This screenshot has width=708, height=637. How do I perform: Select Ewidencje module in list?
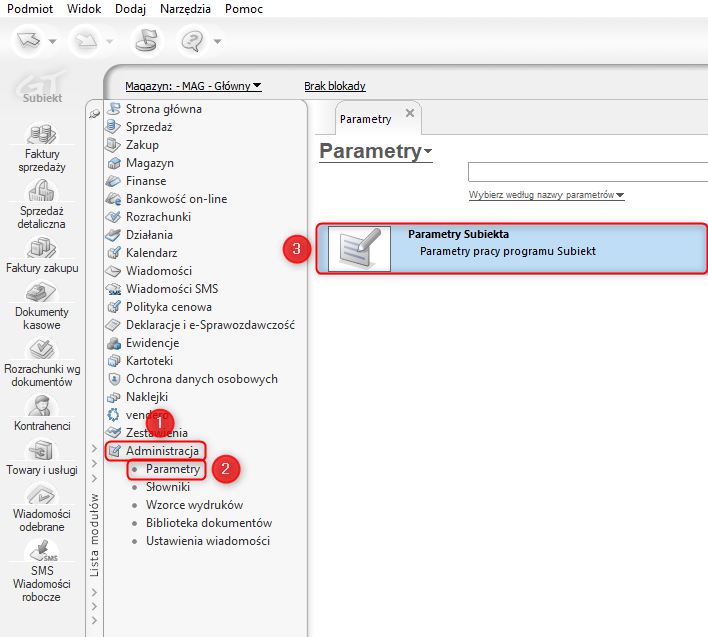(152, 343)
